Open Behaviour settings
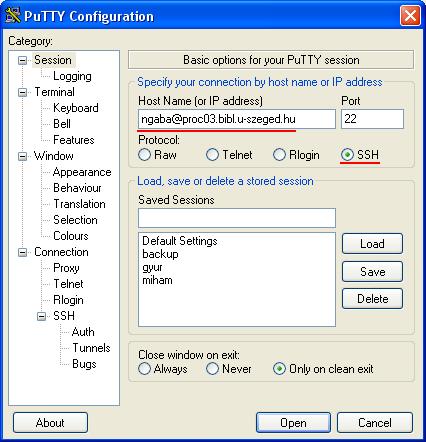This screenshot has height=442, width=426. 77,188
